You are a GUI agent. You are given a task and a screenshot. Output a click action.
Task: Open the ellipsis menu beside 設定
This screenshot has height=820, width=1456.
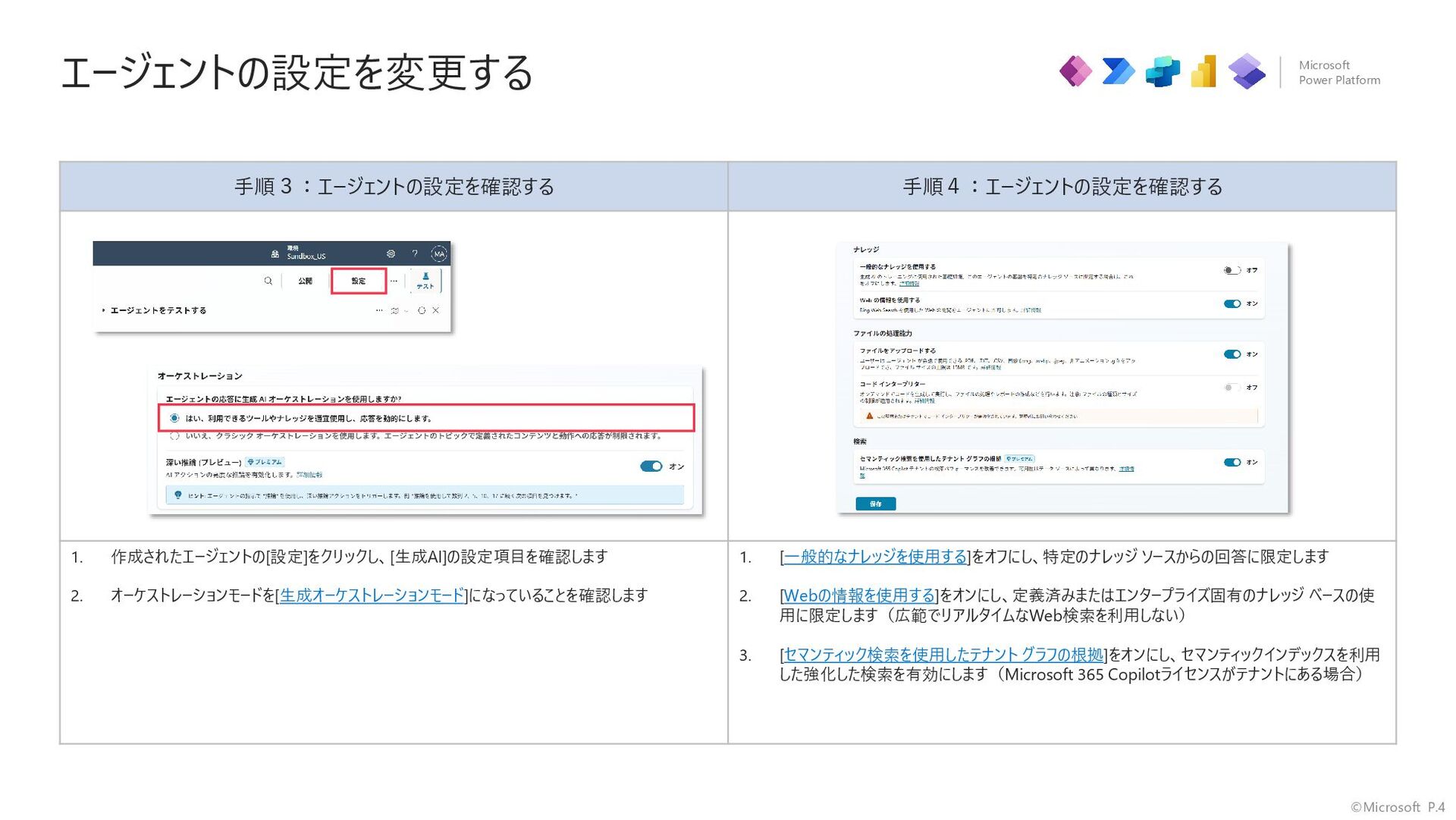[x=394, y=281]
